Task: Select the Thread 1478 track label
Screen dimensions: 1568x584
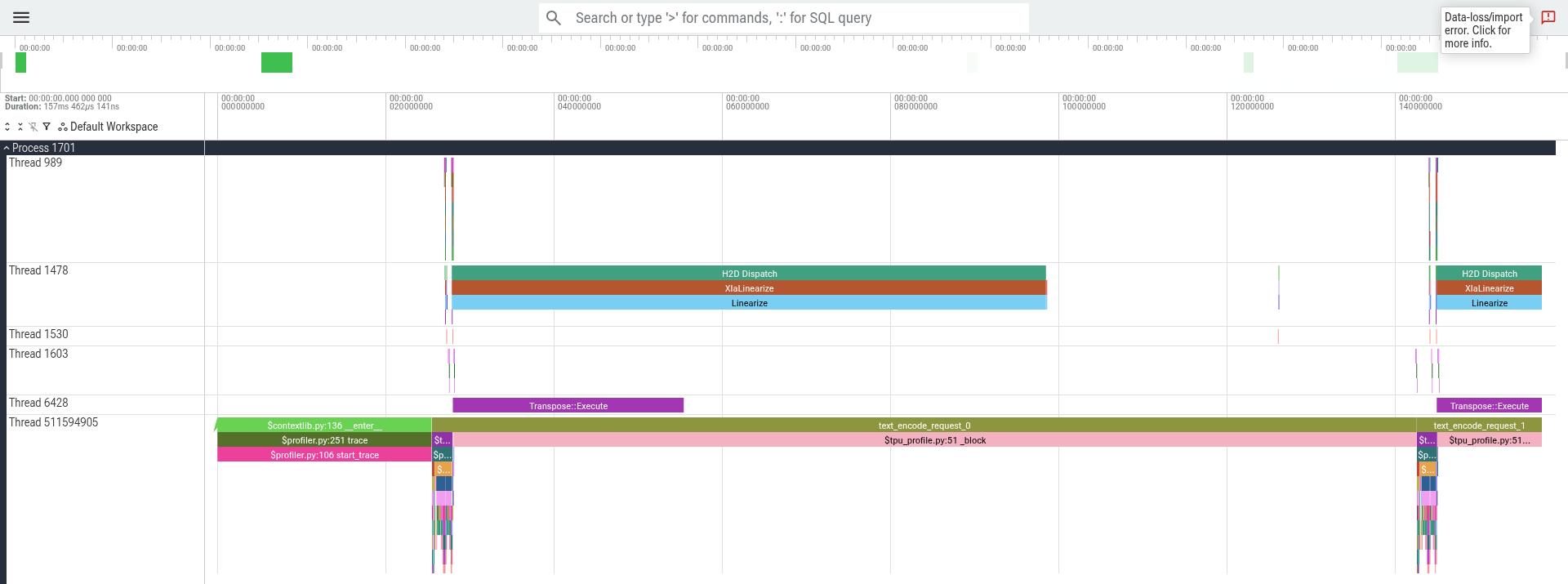Action: point(38,270)
